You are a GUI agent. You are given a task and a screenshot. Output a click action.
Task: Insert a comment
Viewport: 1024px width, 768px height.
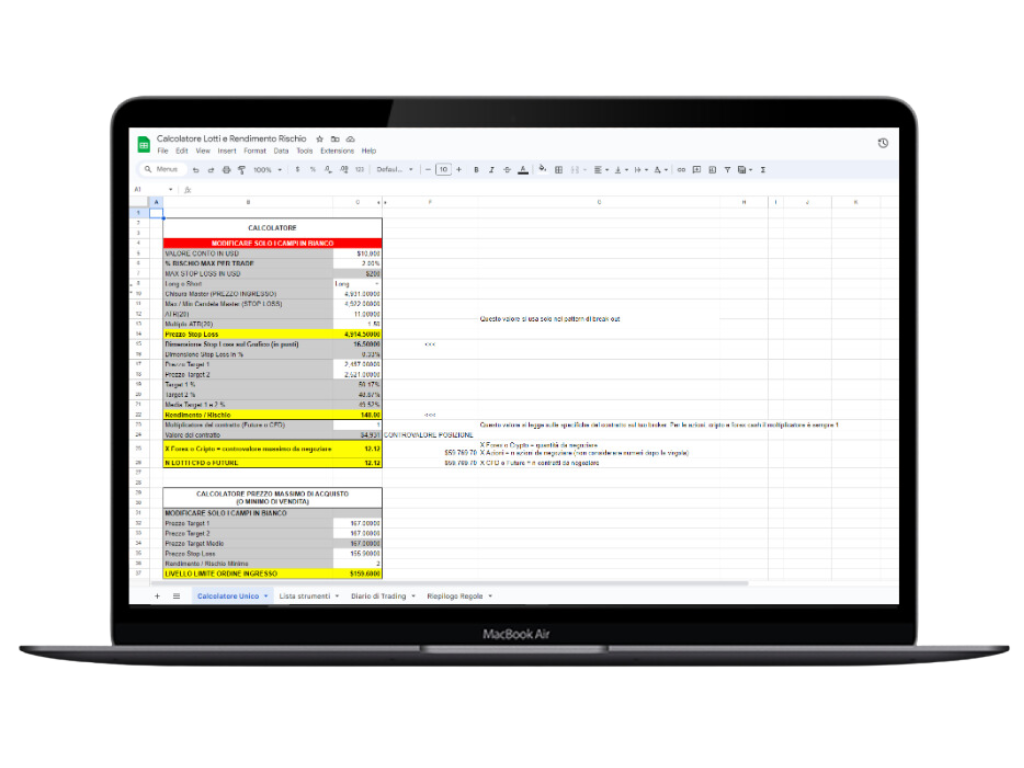tap(697, 170)
